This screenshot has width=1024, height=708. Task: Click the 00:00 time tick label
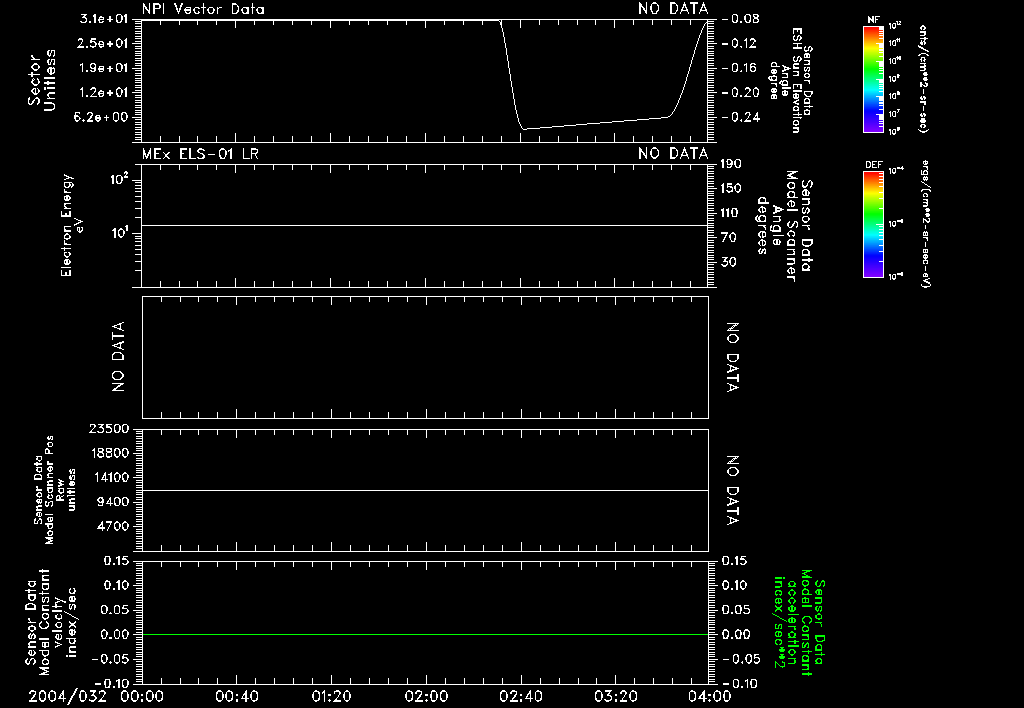pyautogui.click(x=141, y=696)
